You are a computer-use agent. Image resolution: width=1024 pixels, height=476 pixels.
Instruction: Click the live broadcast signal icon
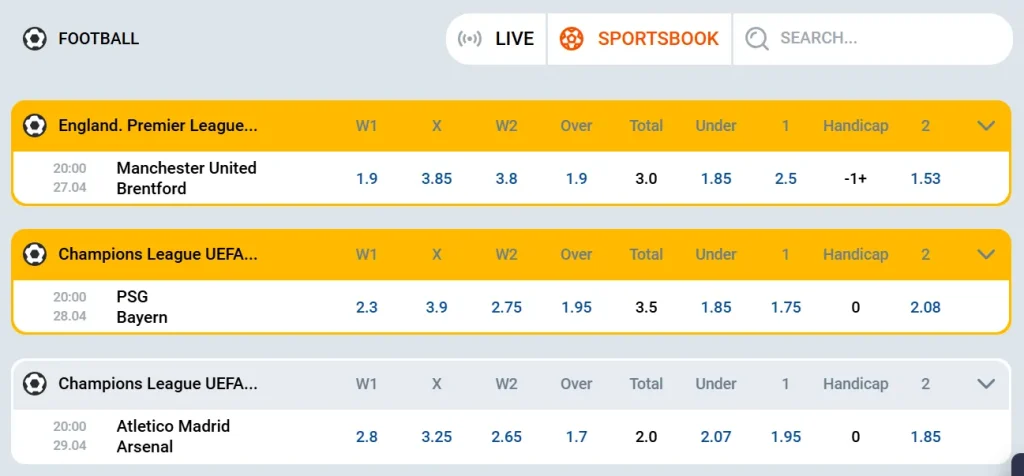(x=469, y=39)
